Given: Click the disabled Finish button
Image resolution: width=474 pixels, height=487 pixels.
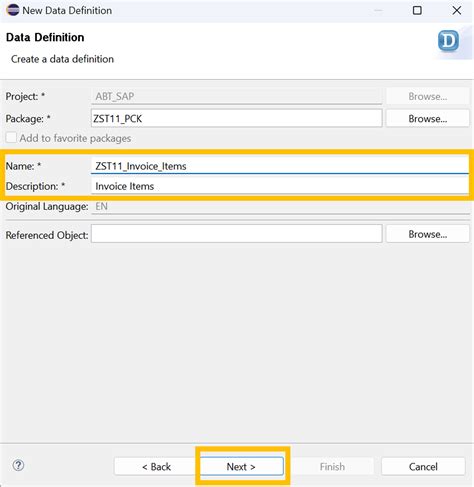Looking at the screenshot, I should tap(332, 466).
